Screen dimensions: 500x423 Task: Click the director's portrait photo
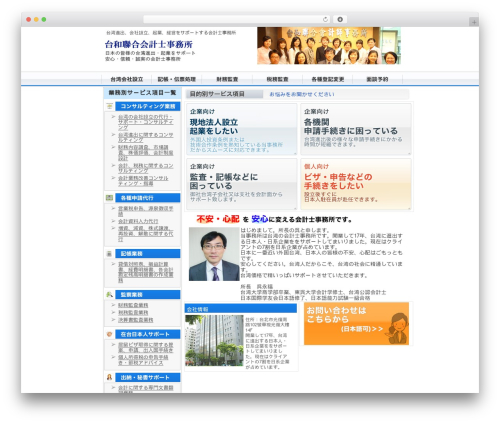214,254
